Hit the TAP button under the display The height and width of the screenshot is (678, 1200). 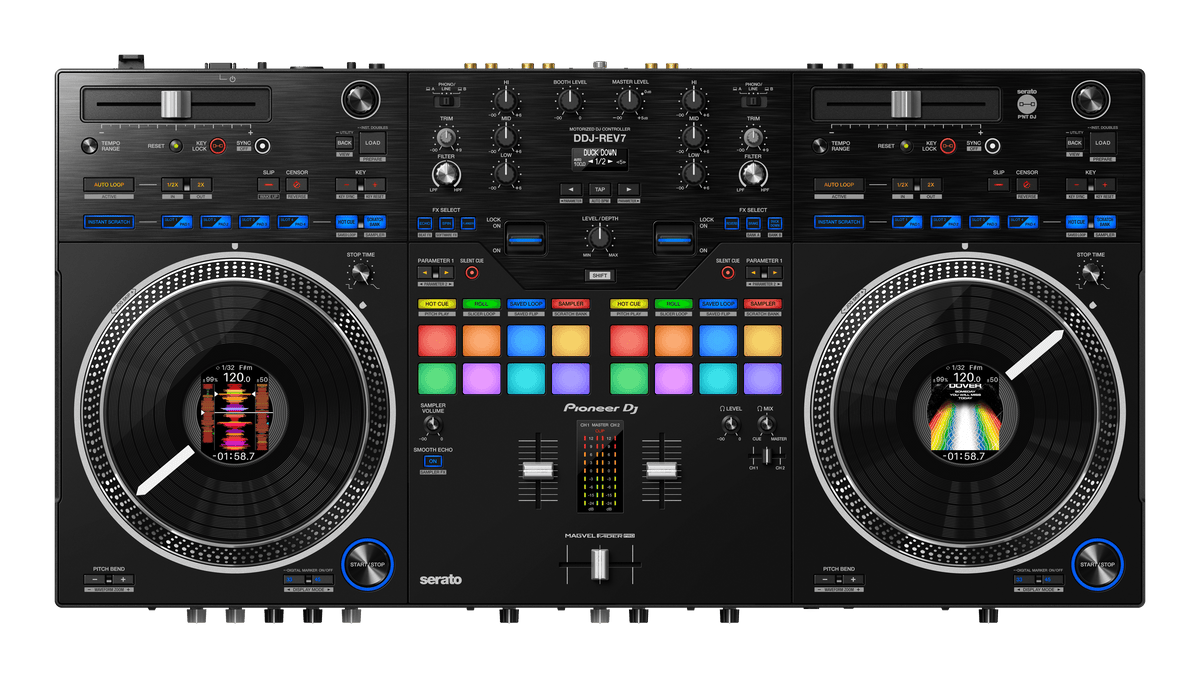point(600,188)
